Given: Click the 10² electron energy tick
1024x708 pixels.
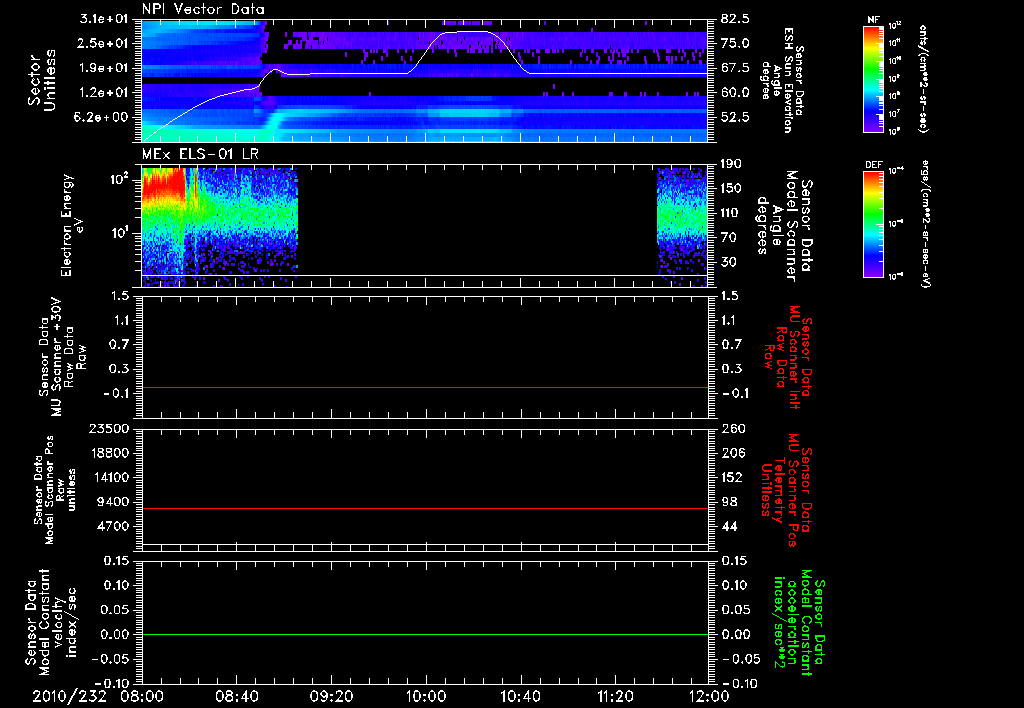Looking at the screenshot, I should coord(118,178).
